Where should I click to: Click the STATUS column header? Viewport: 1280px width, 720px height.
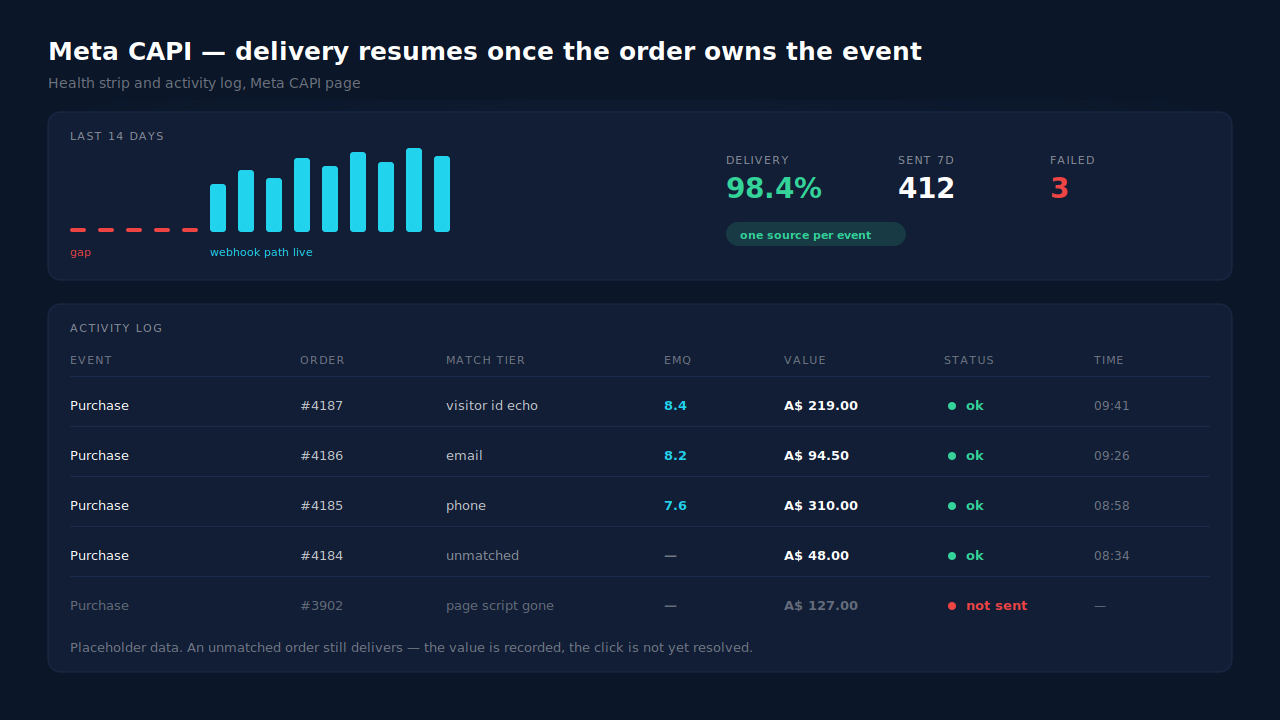pyautogui.click(x=969, y=360)
